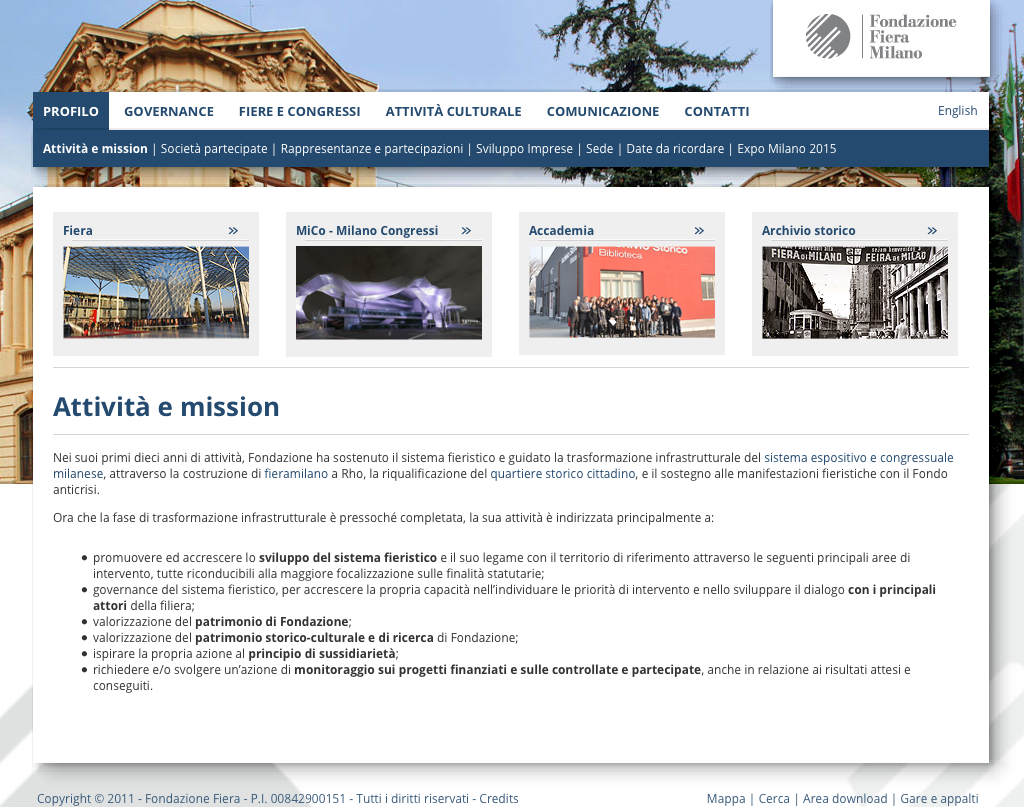
Task: Switch to the GOVERNANCE menu
Action: pos(169,111)
